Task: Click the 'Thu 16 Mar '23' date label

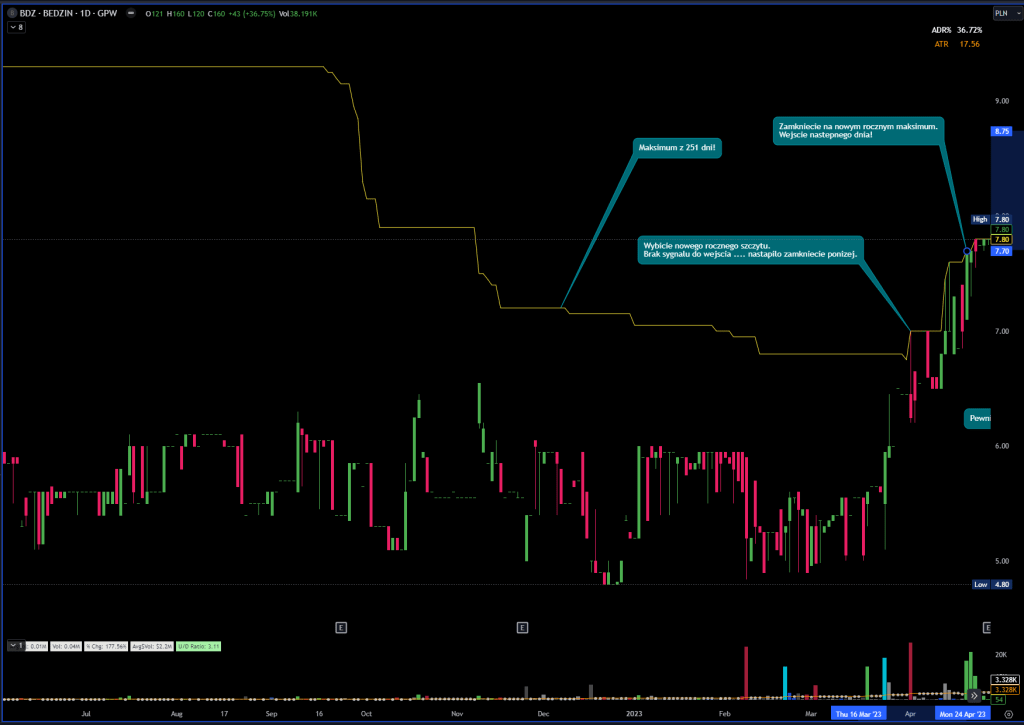Action: [x=860, y=714]
